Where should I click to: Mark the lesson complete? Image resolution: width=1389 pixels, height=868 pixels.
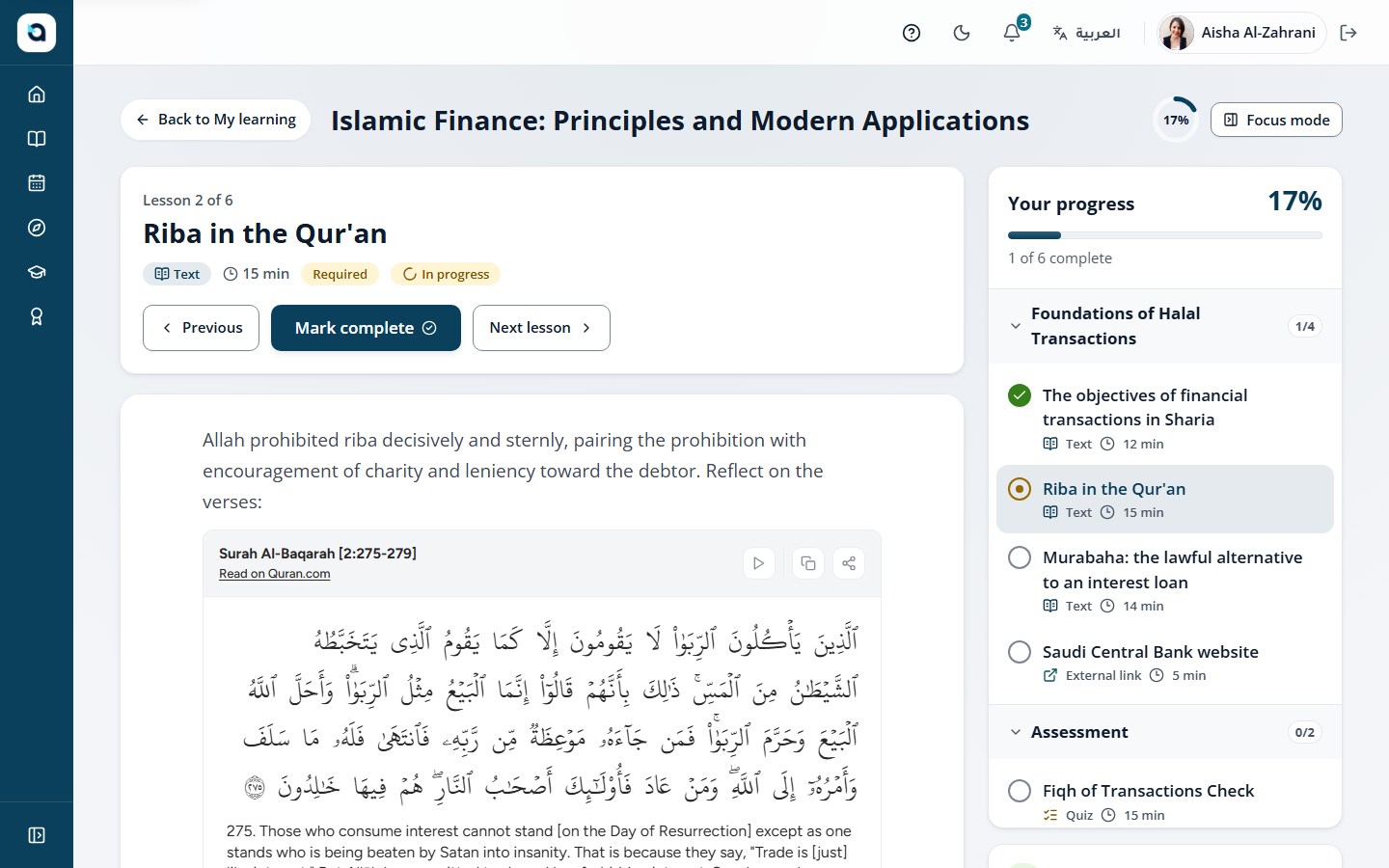[x=366, y=328]
